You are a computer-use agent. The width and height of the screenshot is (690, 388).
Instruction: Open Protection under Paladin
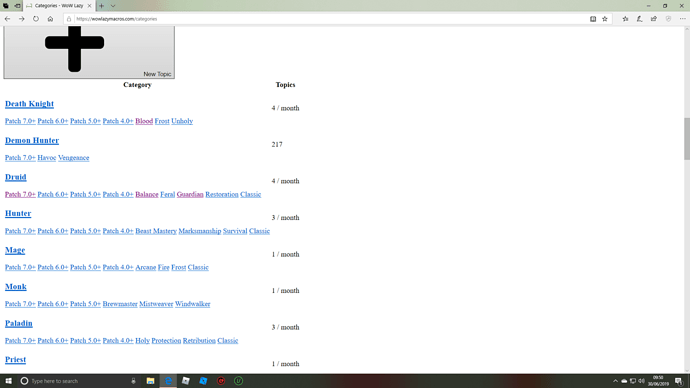click(x=166, y=340)
